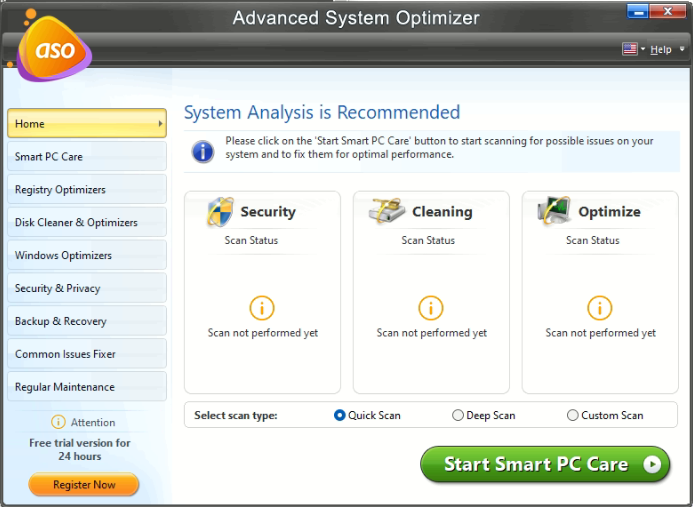This screenshot has height=507, width=693.
Task: Open Regular Maintenance section
Action: 87,386
